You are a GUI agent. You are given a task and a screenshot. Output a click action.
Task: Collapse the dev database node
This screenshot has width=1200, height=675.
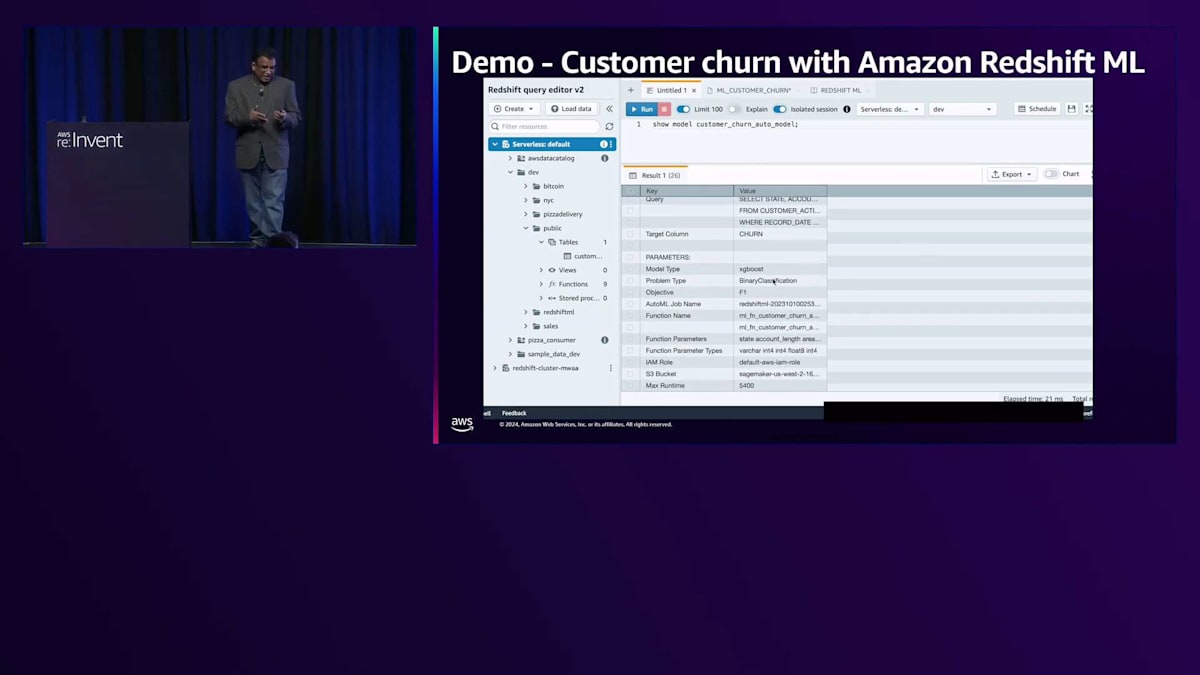click(510, 172)
